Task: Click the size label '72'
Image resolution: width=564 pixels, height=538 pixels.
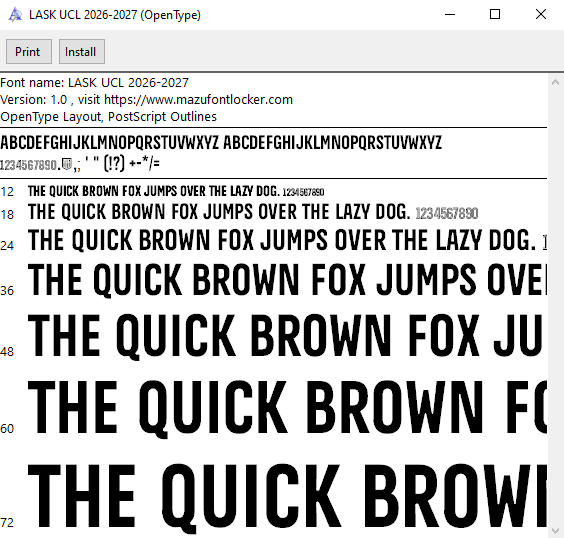Action: pyautogui.click(x=7, y=522)
